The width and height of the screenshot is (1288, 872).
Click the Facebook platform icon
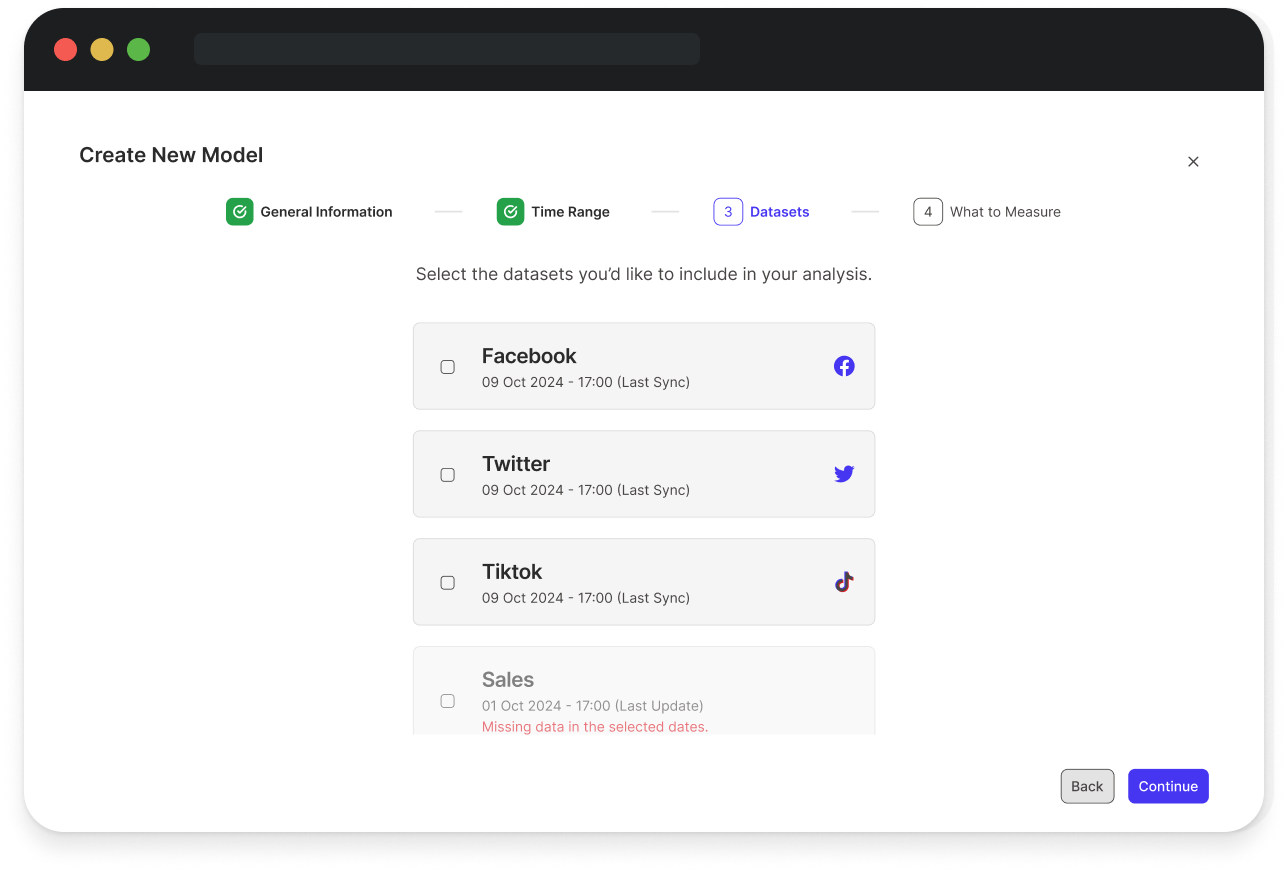pyautogui.click(x=844, y=366)
